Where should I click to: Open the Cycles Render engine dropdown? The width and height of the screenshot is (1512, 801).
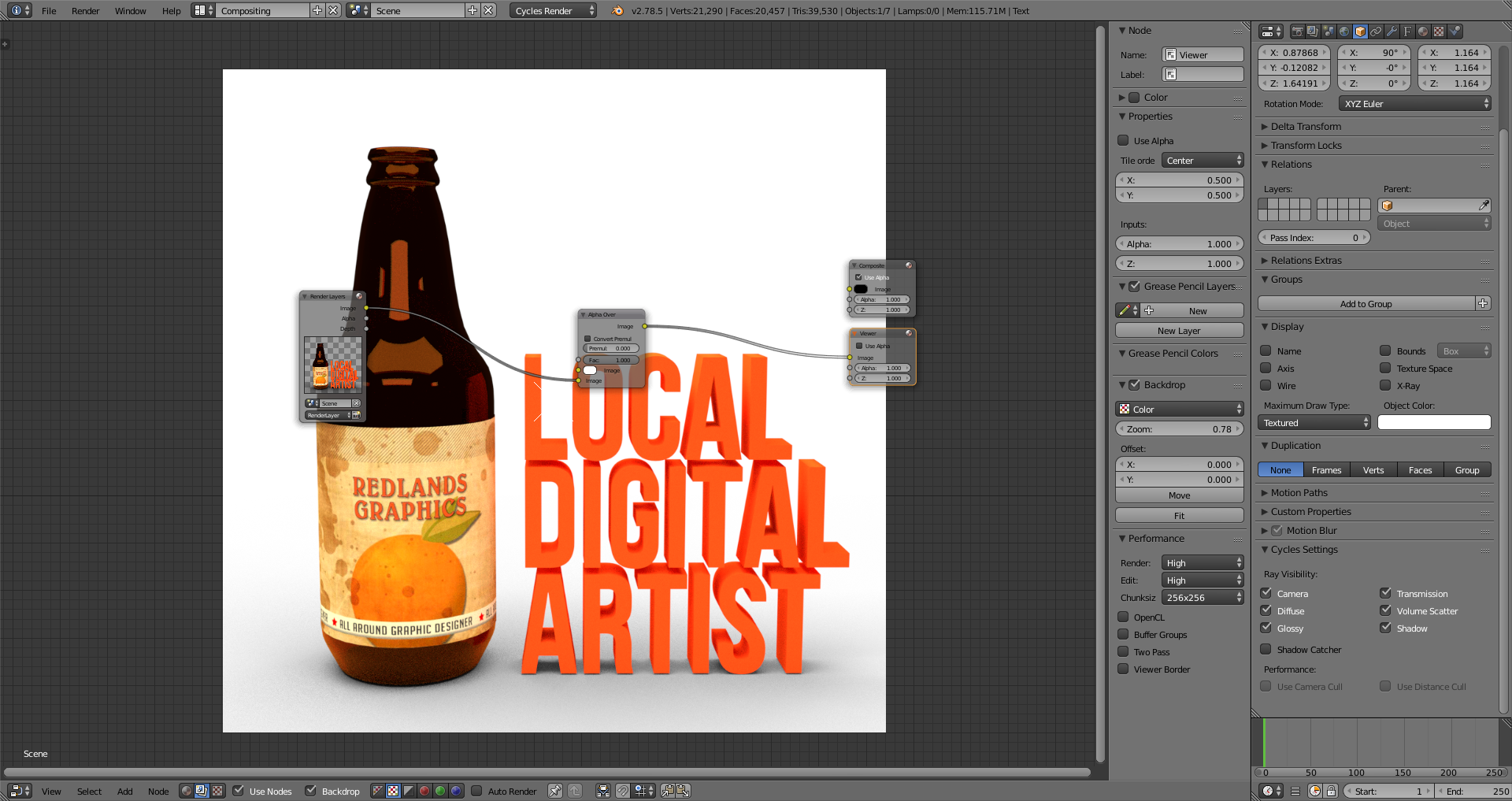pos(553,10)
